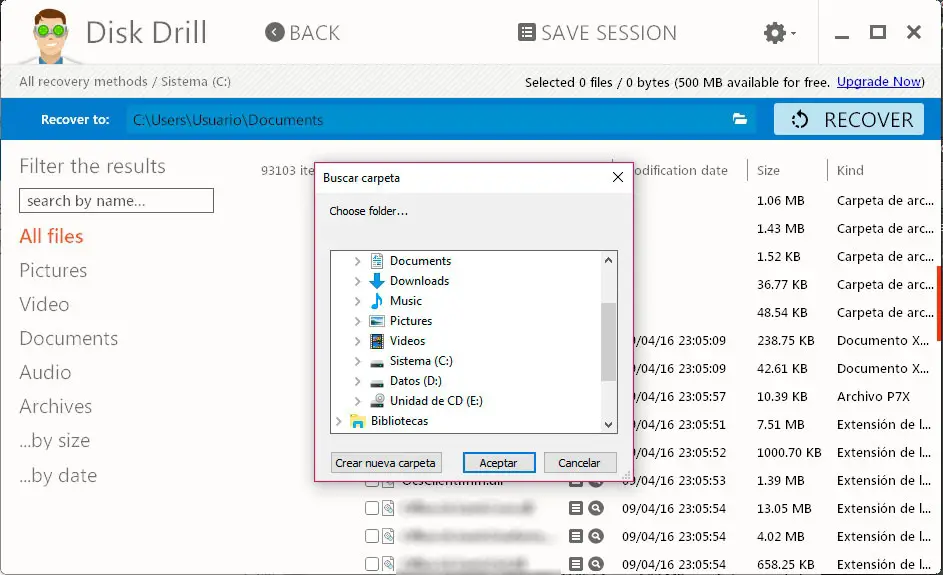The image size is (943, 575).
Task: Expand the Documents folder node
Action: pyautogui.click(x=357, y=261)
